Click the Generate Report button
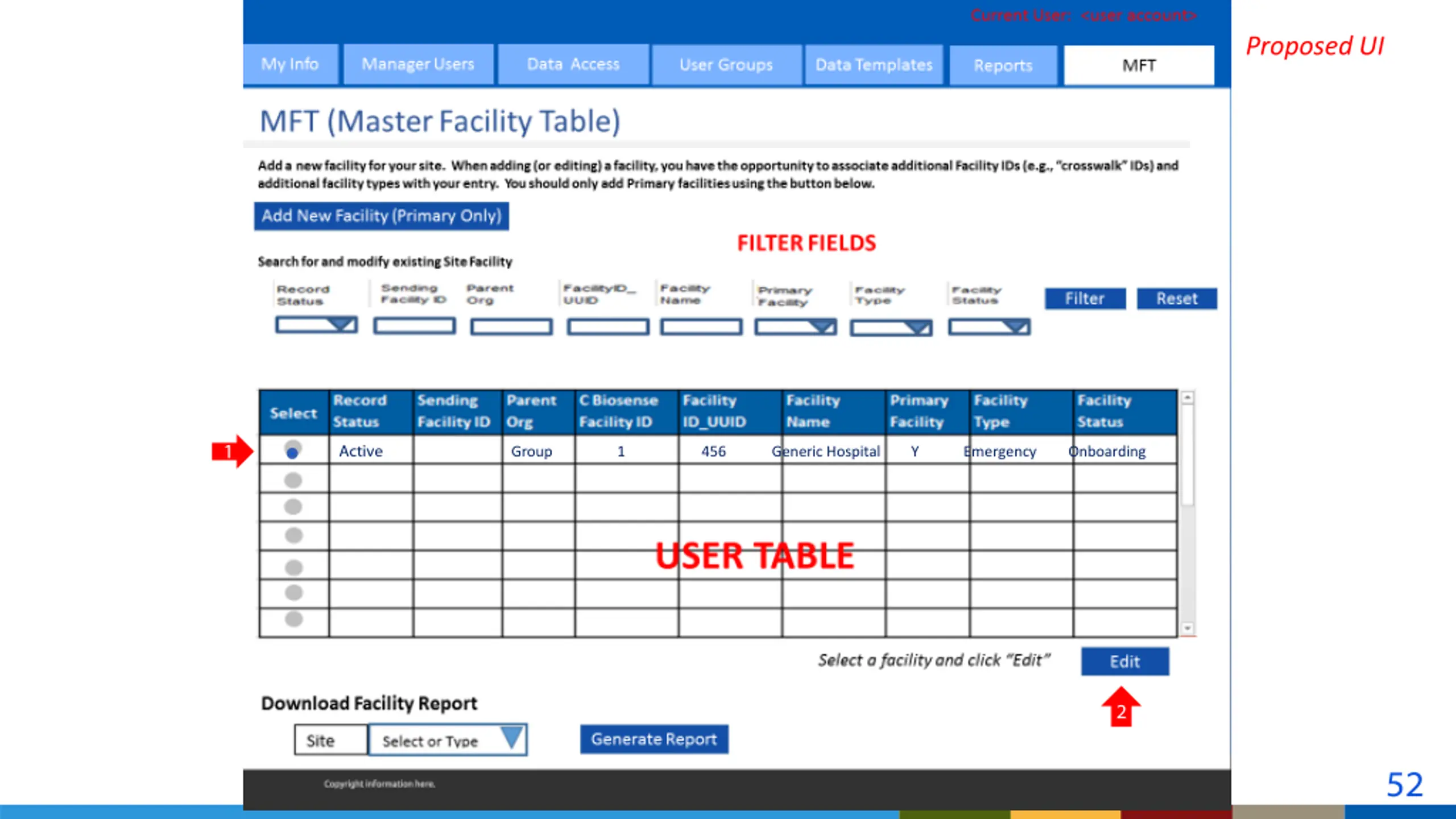Screen dimensions: 1456x819 653,739
